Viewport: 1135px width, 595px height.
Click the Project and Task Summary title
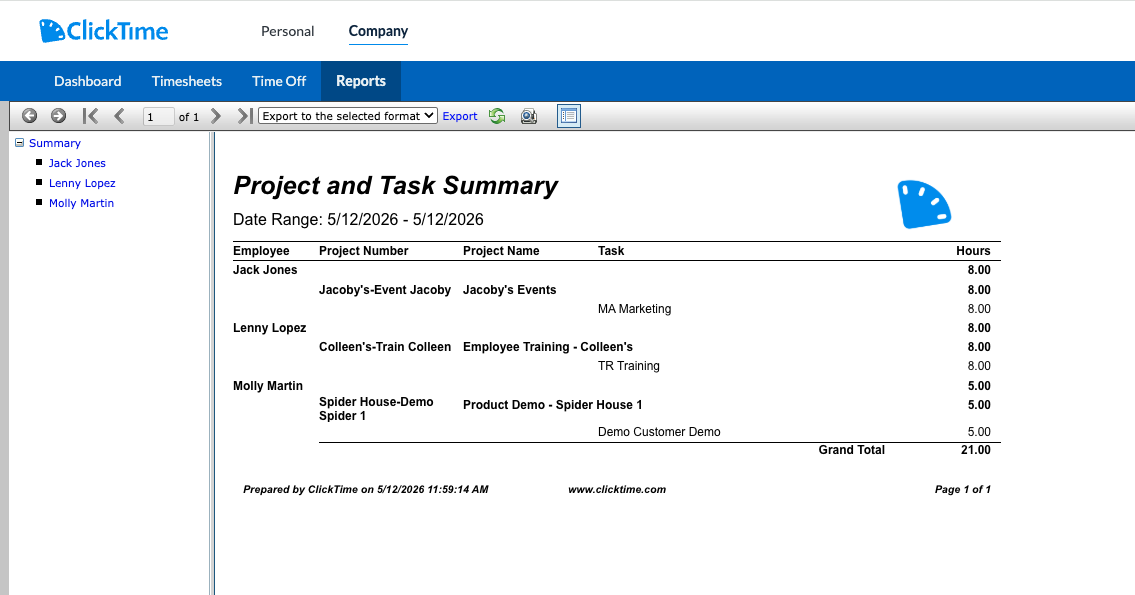tap(395, 186)
